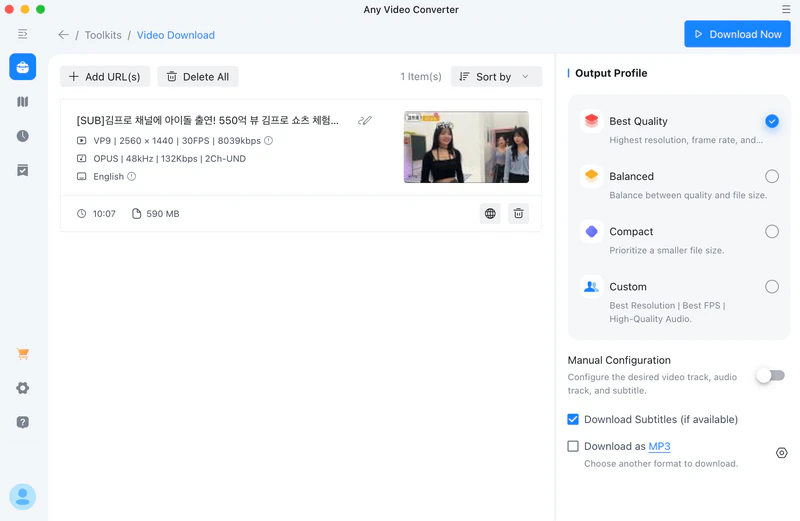Click the edit link icon beside title
The height and width of the screenshot is (521, 800).
click(365, 121)
